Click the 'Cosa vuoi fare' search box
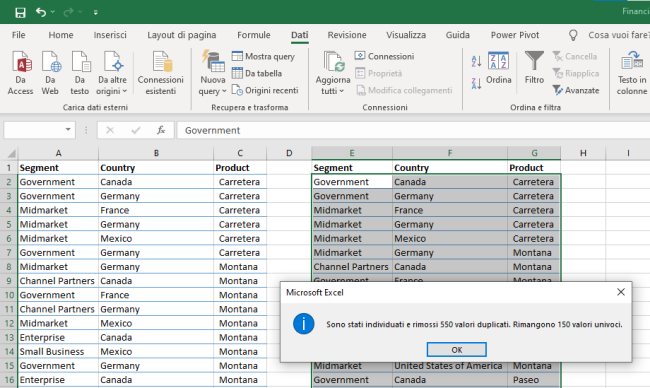Viewport: 650px width, 388px height. (x=618, y=35)
